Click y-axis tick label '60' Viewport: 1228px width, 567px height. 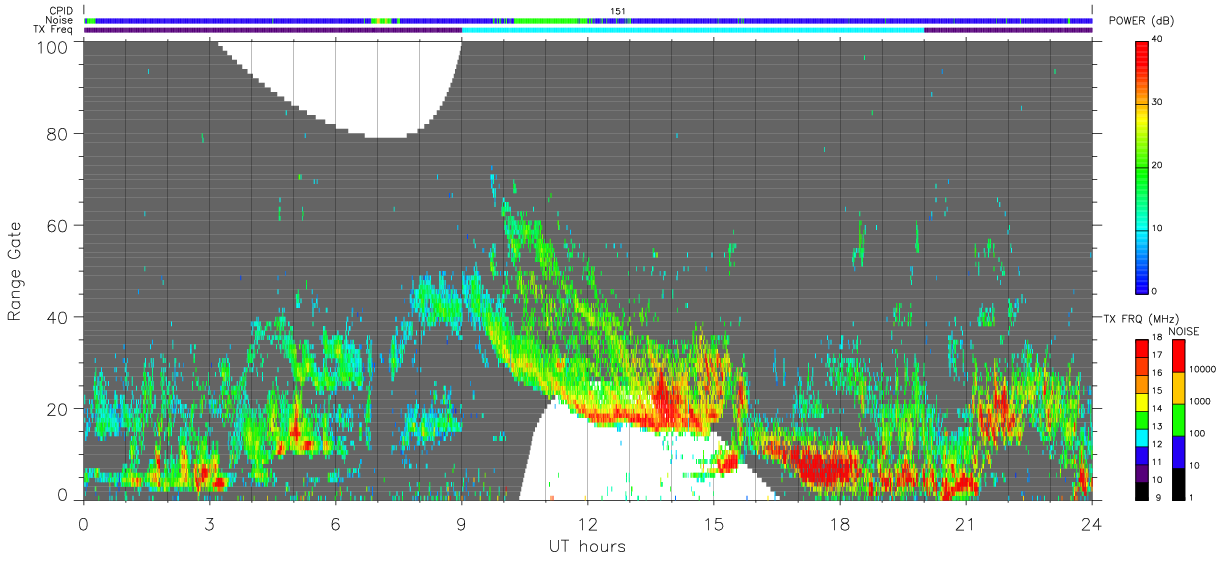57,226
